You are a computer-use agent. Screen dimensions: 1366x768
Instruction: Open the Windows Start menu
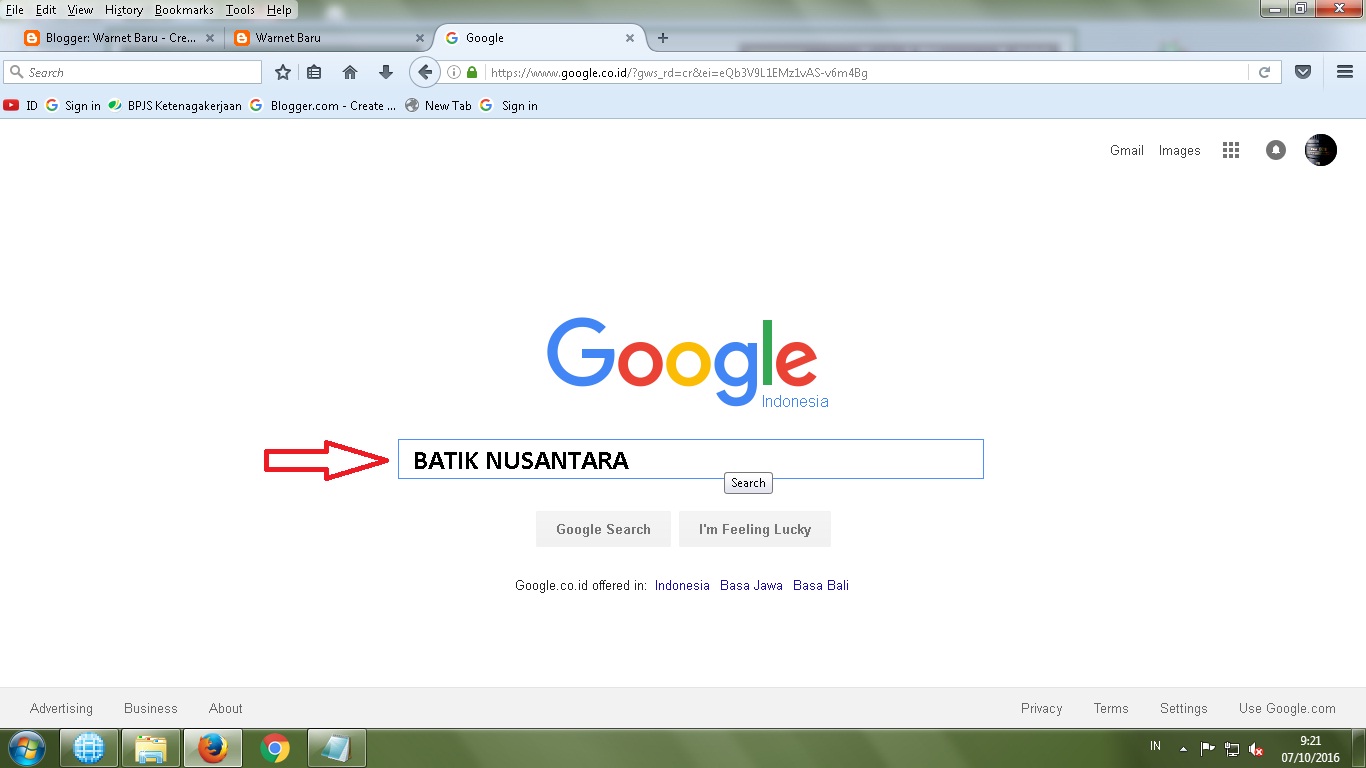[x=26, y=748]
